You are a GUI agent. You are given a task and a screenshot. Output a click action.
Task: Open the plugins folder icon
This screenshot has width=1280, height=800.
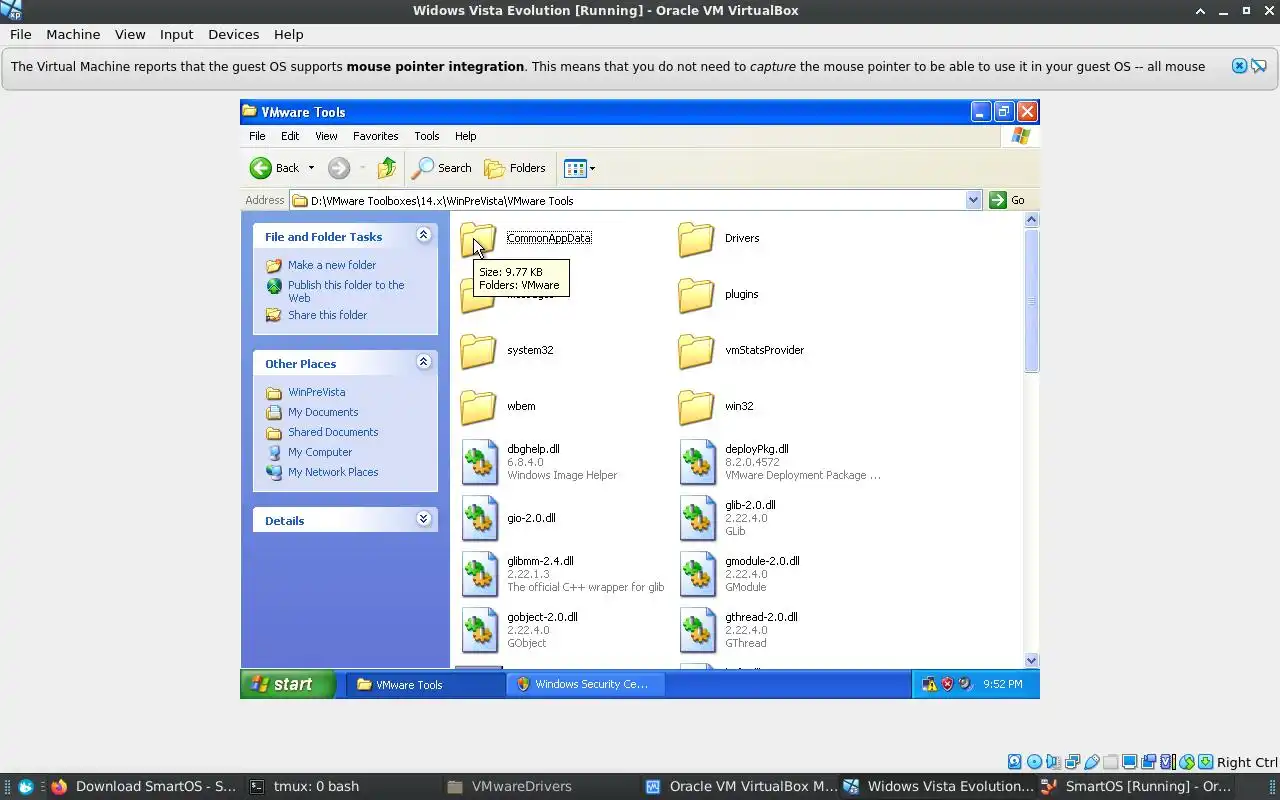click(696, 295)
